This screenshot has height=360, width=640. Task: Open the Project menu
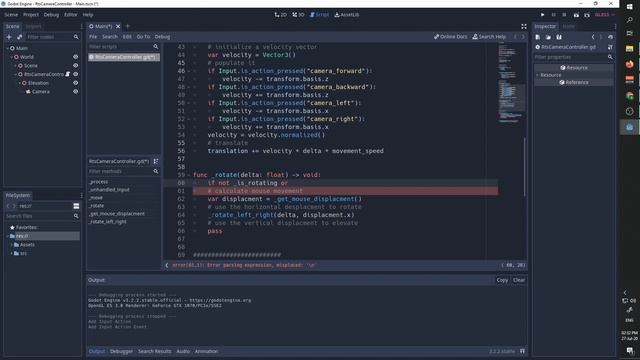click(31, 15)
